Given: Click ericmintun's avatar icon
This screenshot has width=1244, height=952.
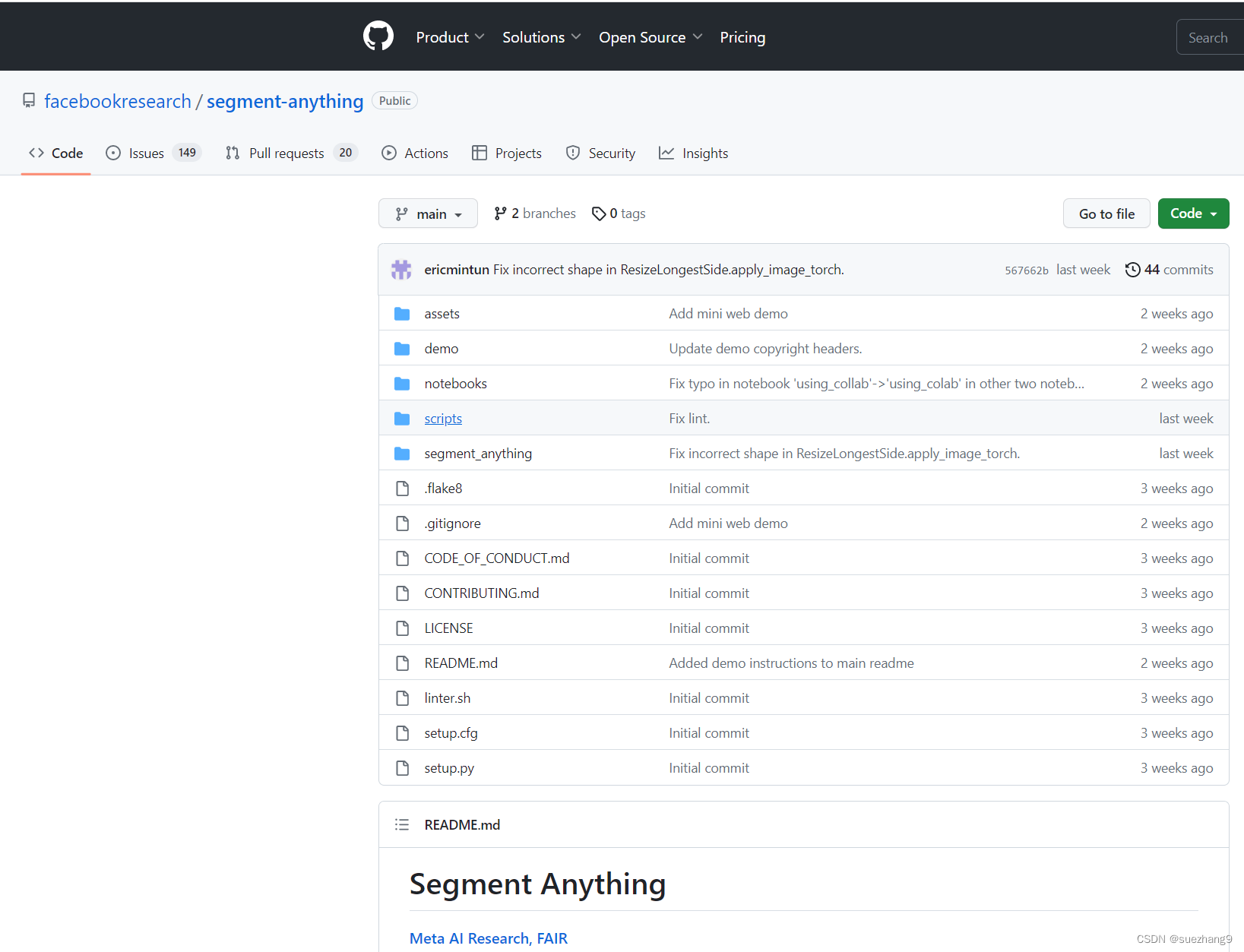Looking at the screenshot, I should click(x=401, y=270).
